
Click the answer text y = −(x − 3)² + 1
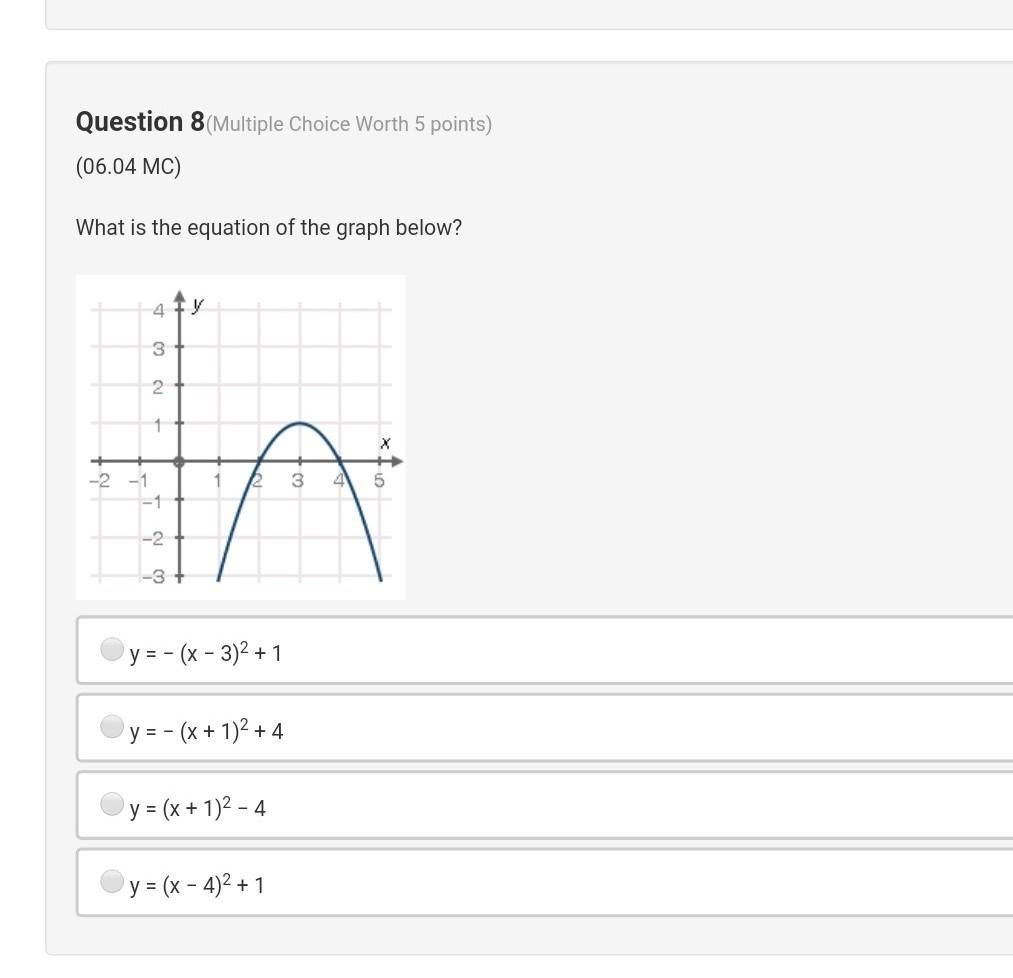tap(206, 653)
